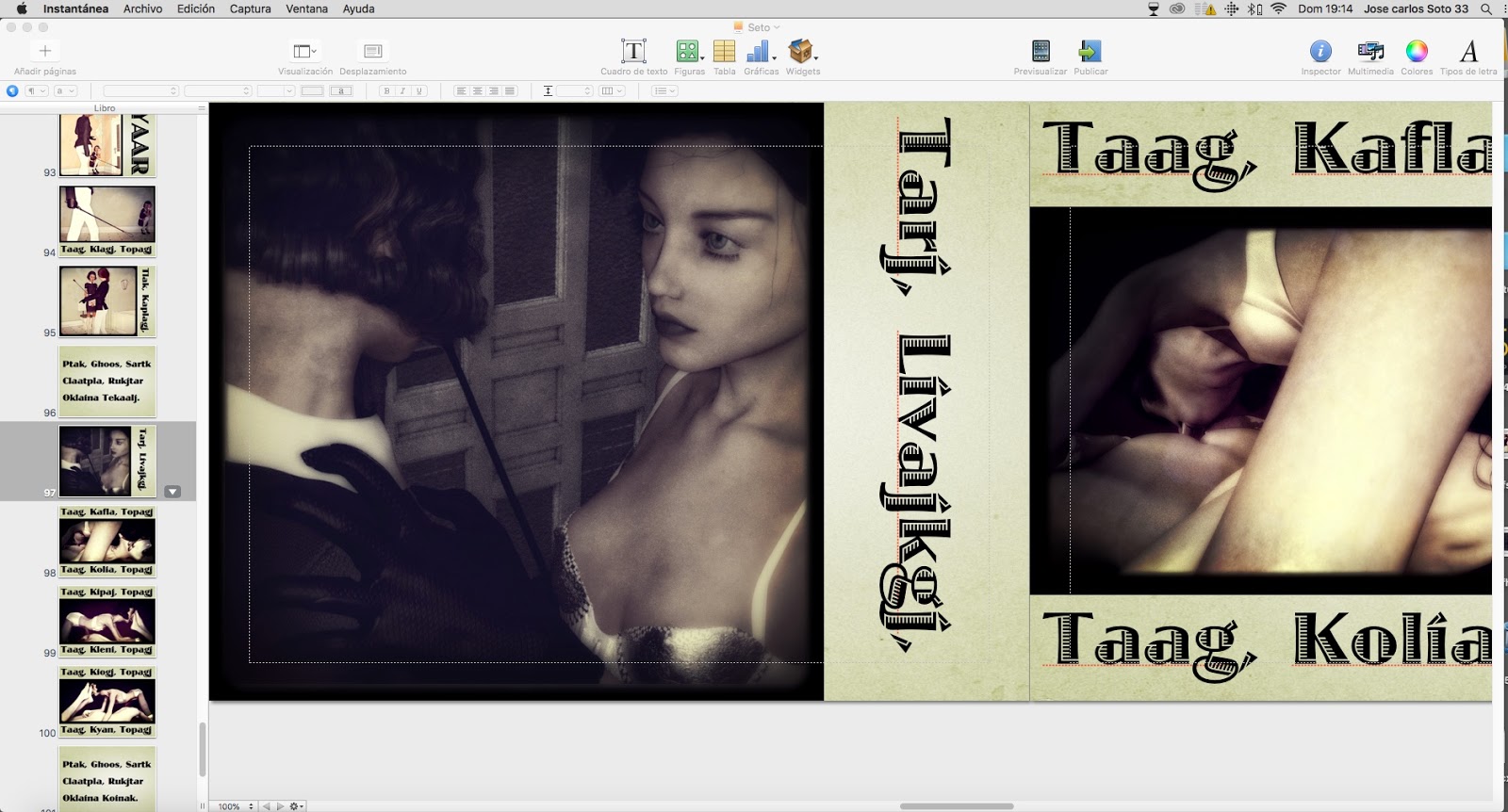Select page 94 thumbnail
Screen dimensions: 1508x812
[107, 221]
